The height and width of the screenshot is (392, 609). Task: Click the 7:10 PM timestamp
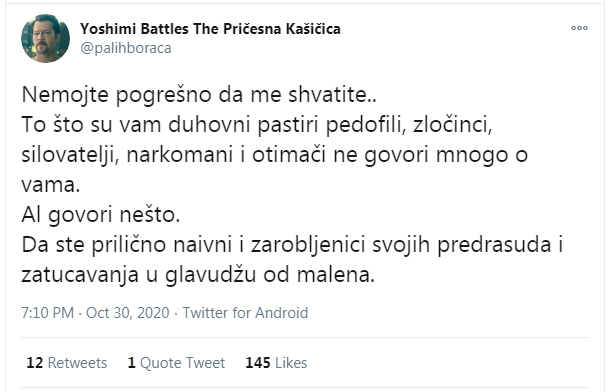(47, 313)
